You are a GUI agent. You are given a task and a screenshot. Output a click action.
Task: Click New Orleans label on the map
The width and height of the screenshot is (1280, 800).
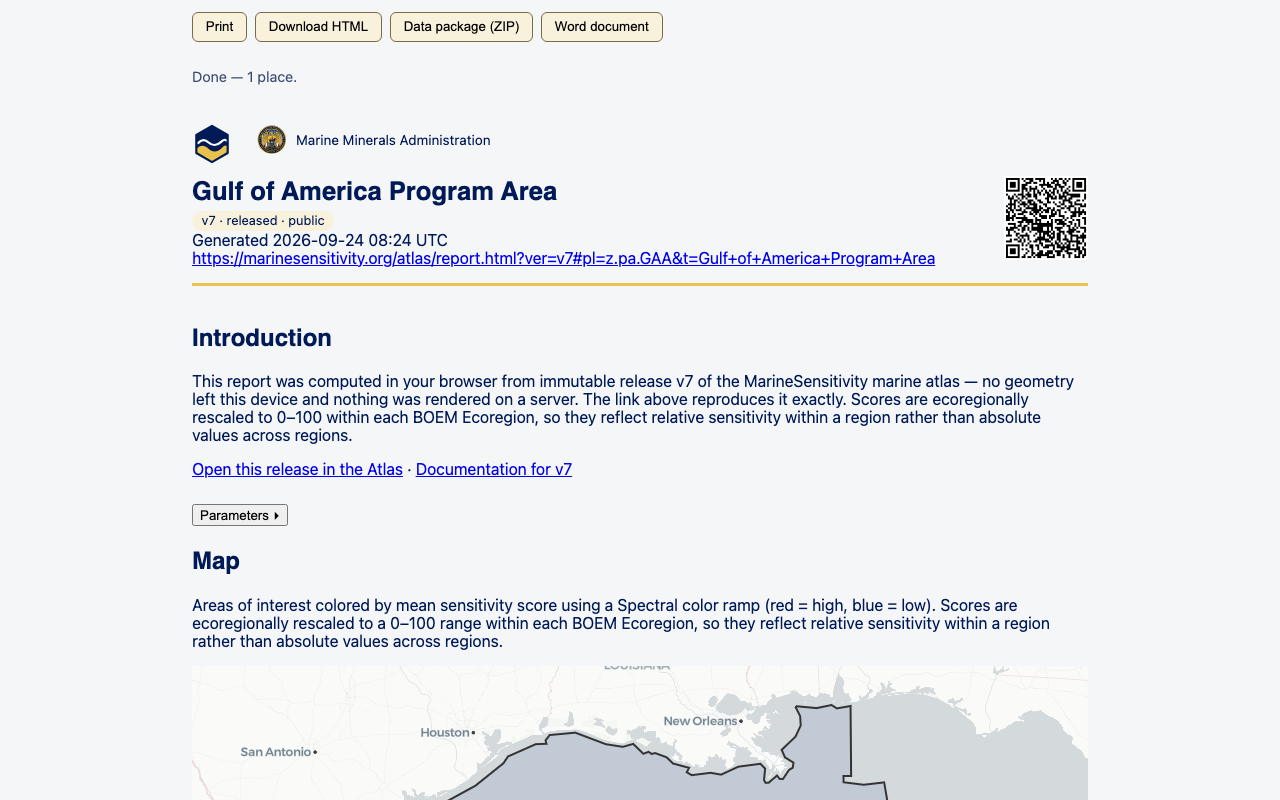[x=701, y=721]
